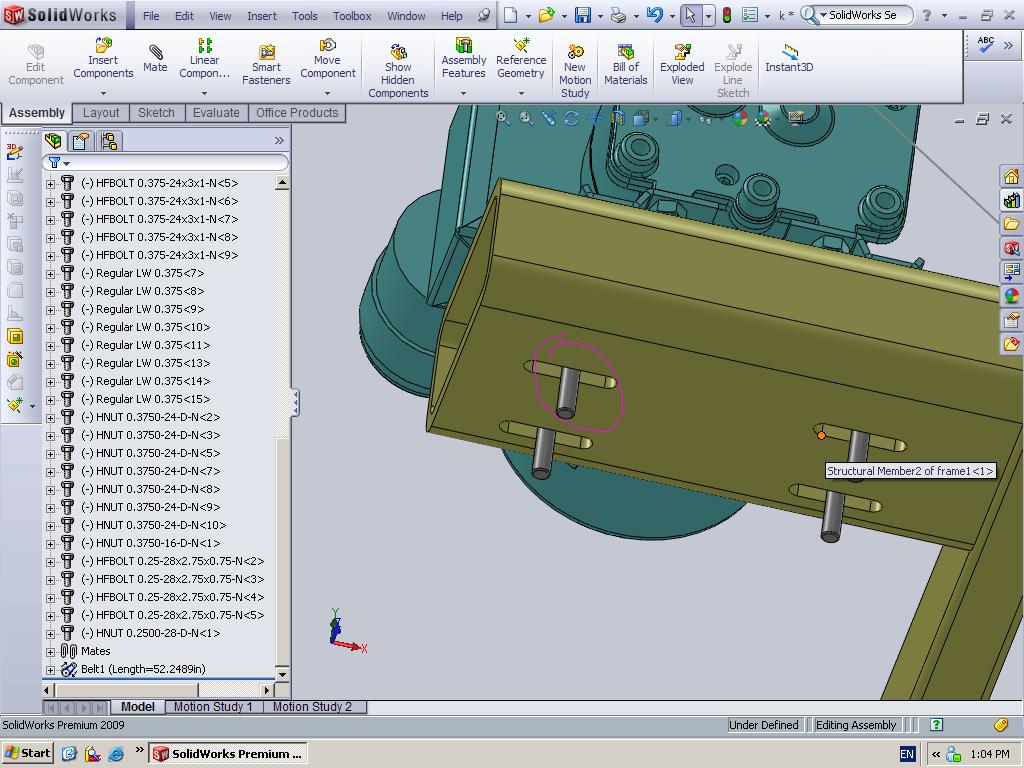Open the Reference Geometry dropdown arrow
Image resolution: width=1024 pixels, height=768 pixels.
[x=521, y=93]
